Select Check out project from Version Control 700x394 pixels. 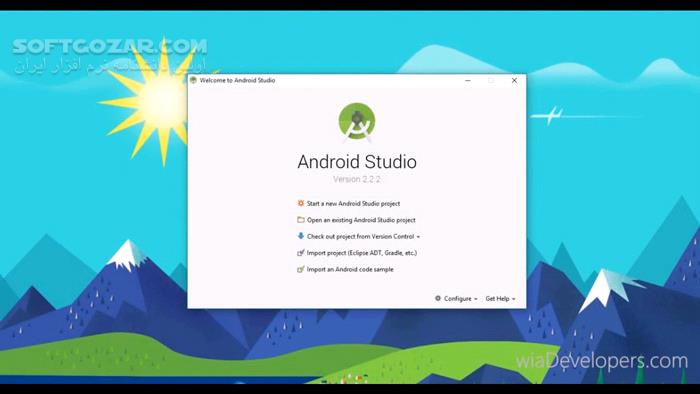point(361,236)
